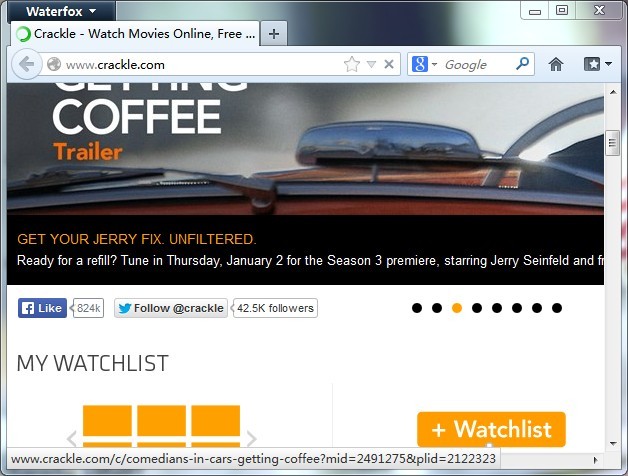Click watchlist next arrow
The image size is (628, 476).
point(252,439)
